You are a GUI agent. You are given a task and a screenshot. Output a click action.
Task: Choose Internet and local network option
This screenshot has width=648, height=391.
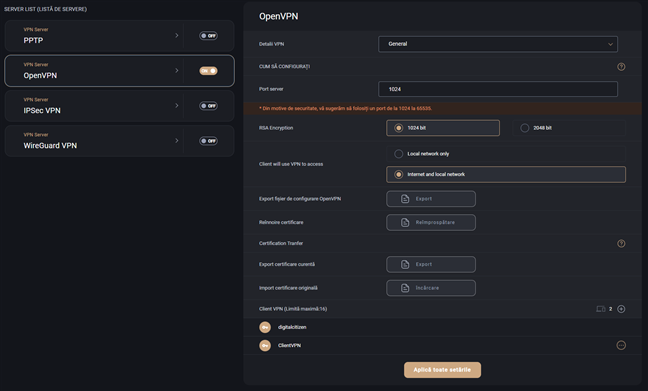pyautogui.click(x=506, y=174)
